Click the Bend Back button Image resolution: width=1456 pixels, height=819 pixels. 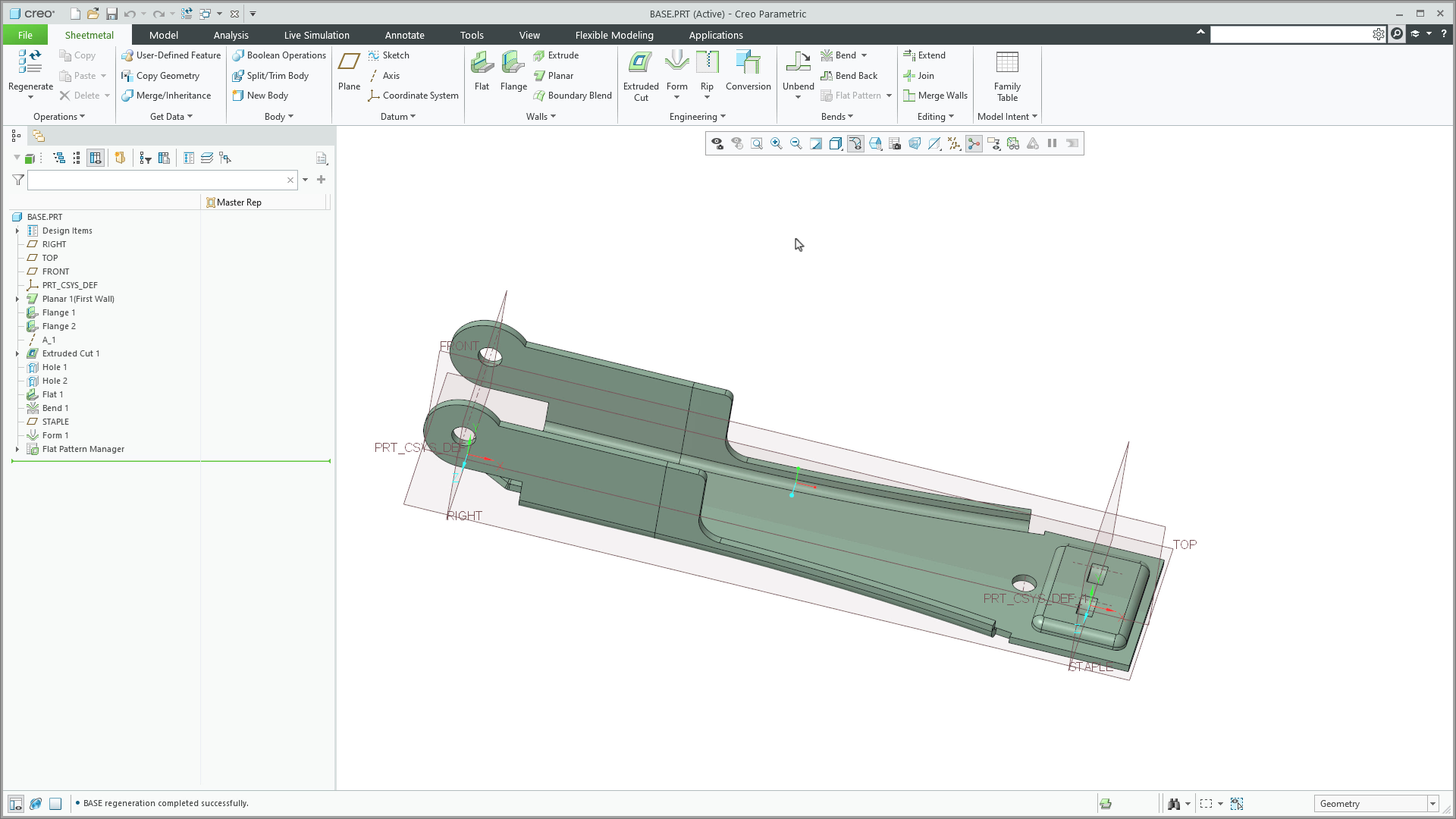coord(849,76)
